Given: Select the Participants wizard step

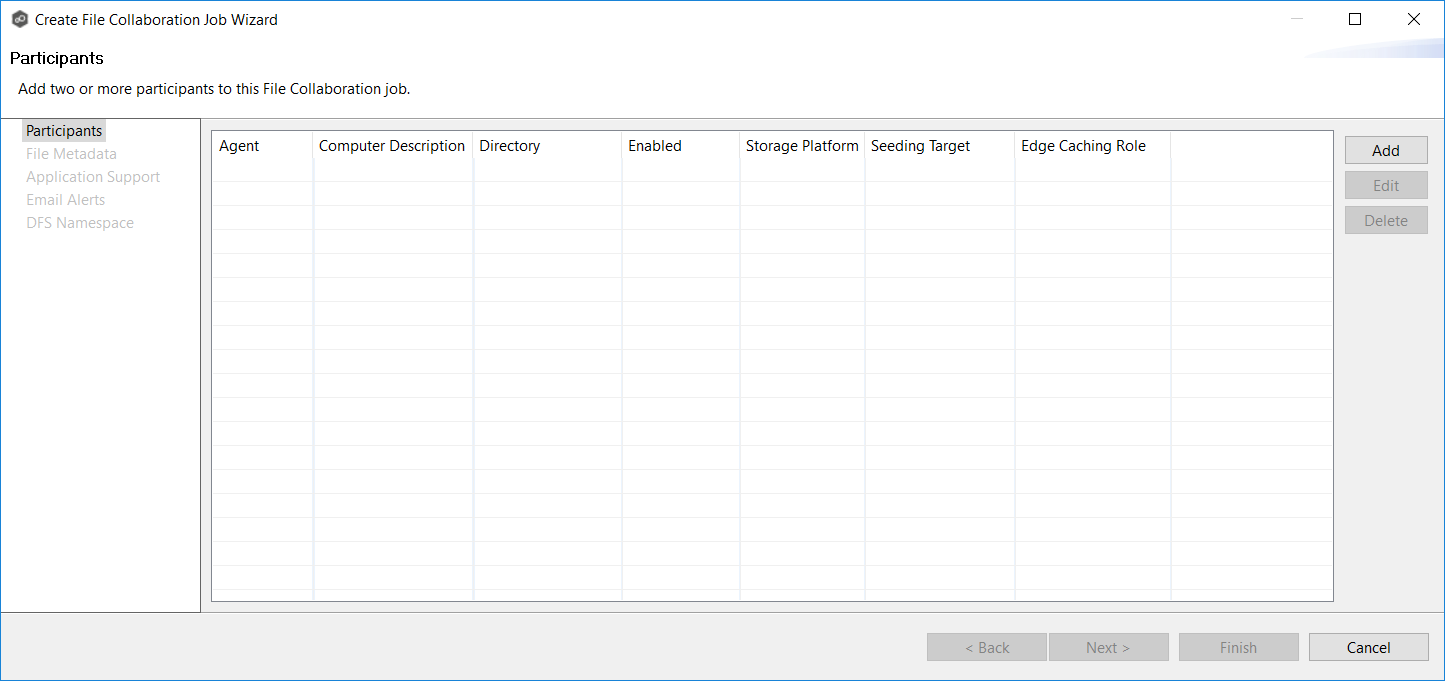Looking at the screenshot, I should point(64,131).
